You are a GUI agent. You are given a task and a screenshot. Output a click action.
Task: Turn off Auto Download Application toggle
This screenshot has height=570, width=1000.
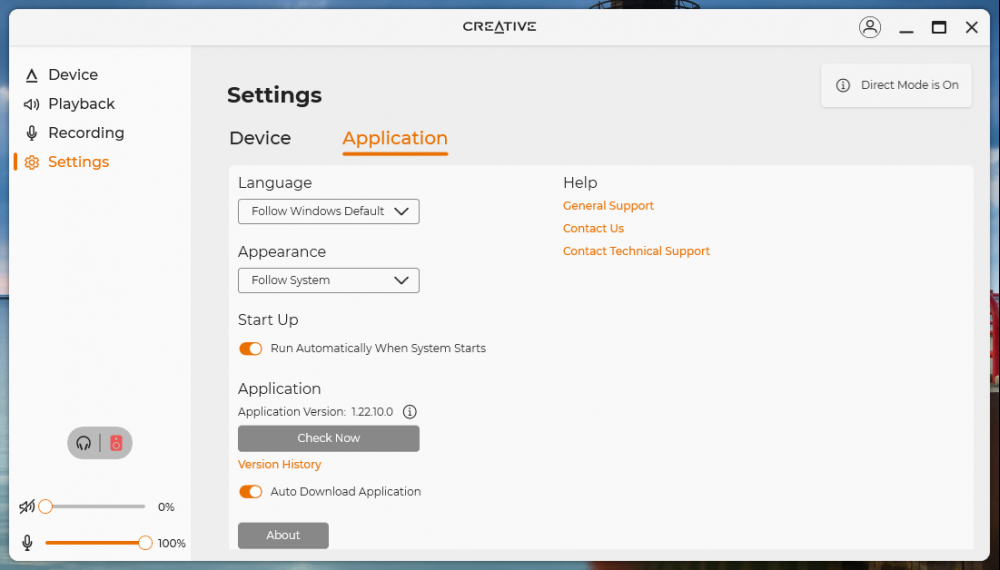click(x=250, y=492)
